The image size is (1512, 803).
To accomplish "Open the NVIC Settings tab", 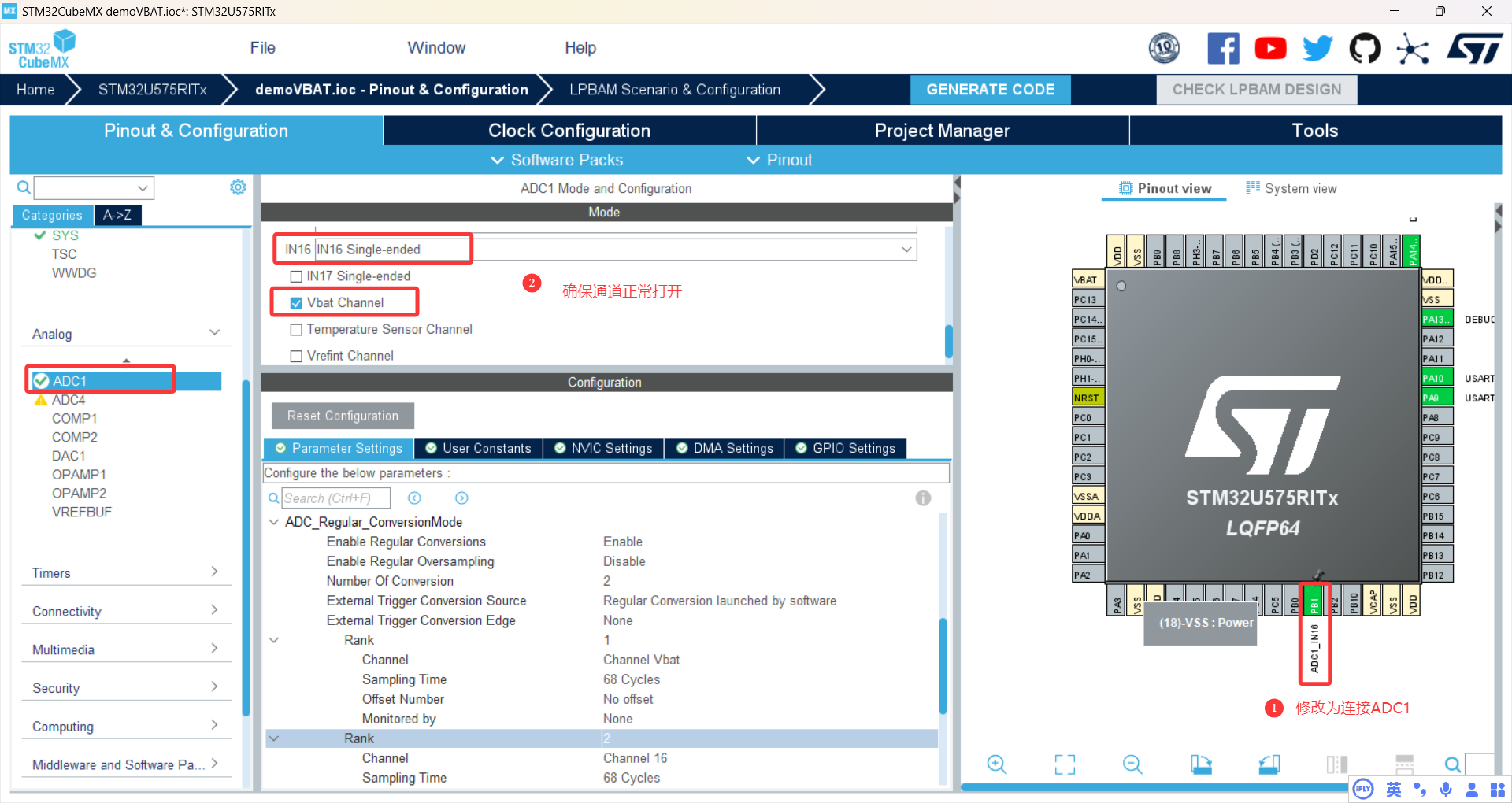I will 604,448.
